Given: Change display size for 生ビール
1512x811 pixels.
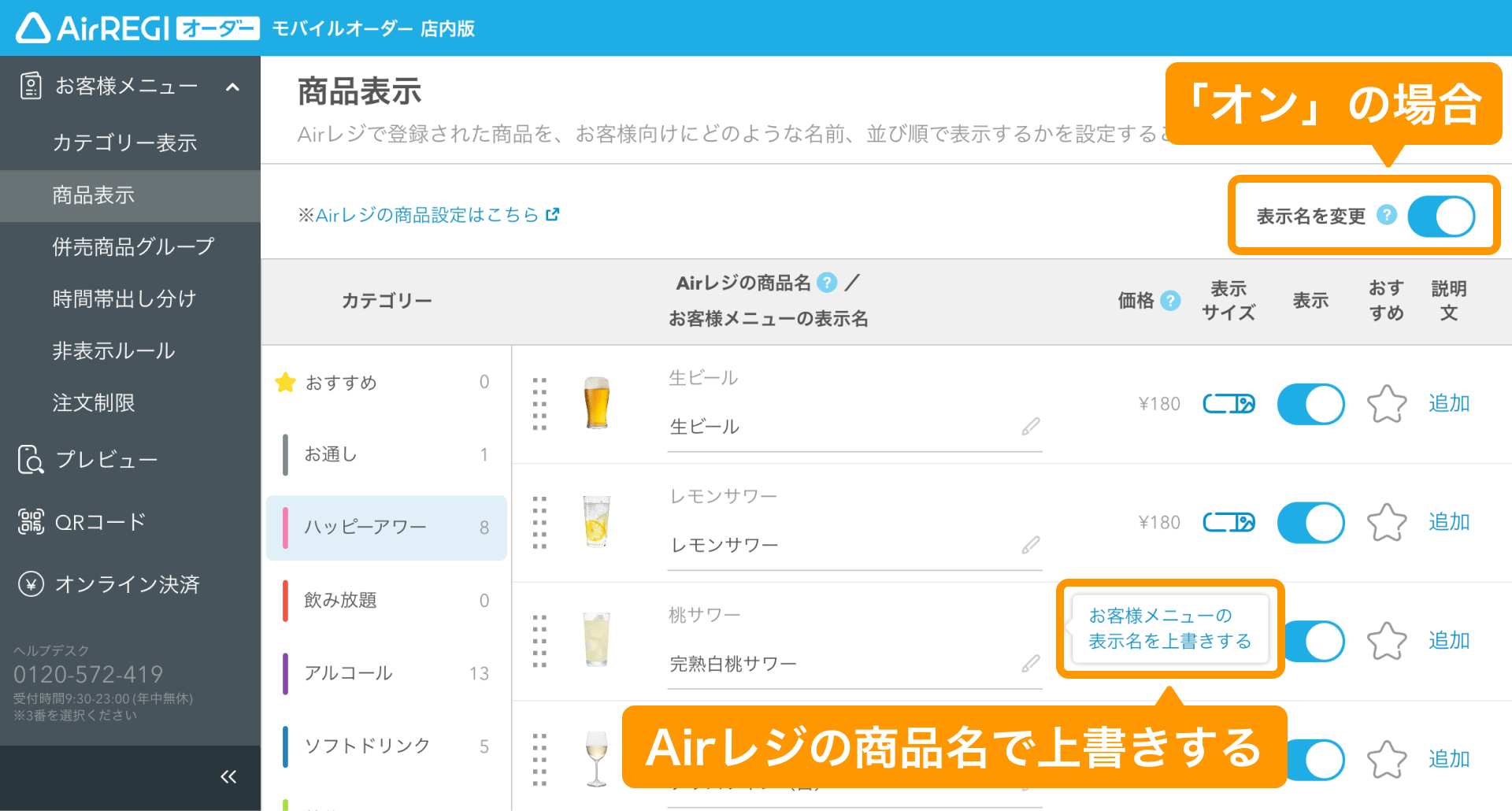Looking at the screenshot, I should (x=1228, y=404).
